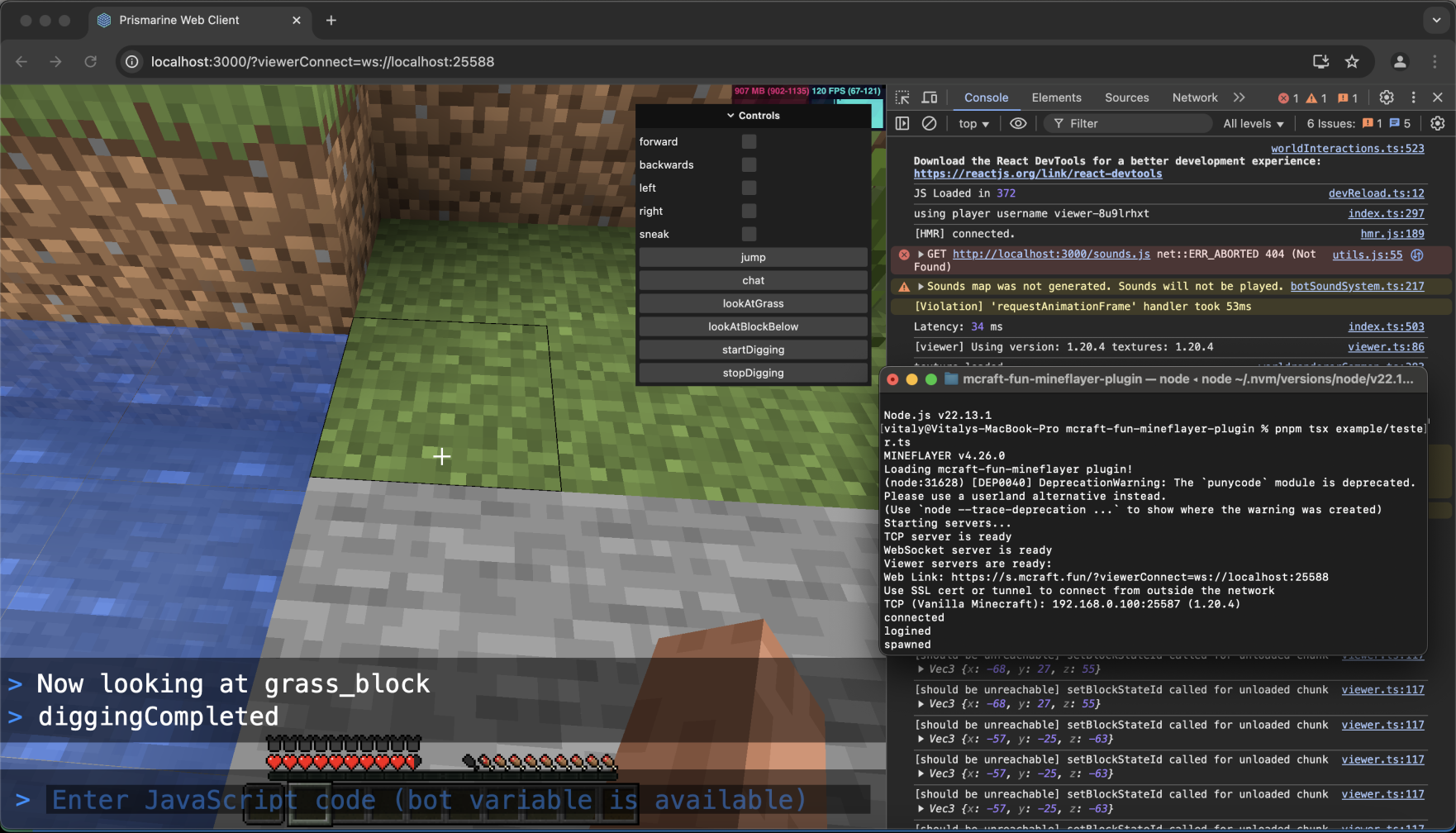
Task: Click the issues count badge in toolbar
Action: click(x=1348, y=98)
